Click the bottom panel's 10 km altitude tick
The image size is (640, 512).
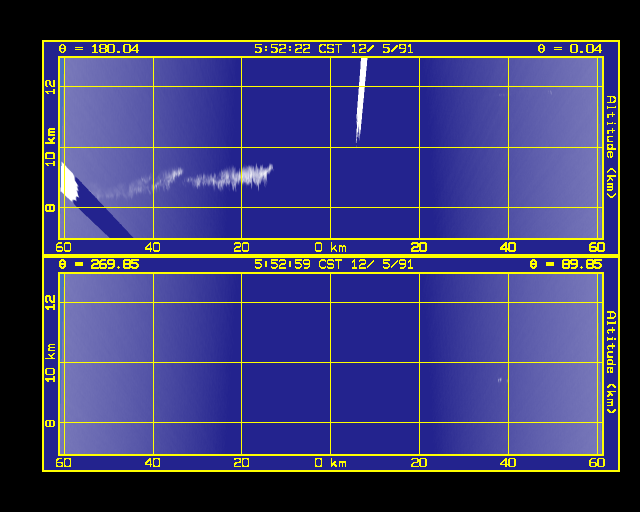tap(50, 363)
